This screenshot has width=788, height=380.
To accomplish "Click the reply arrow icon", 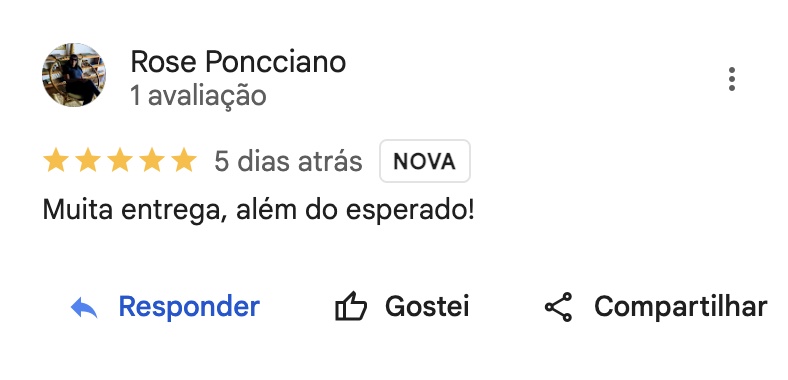I will tap(84, 307).
